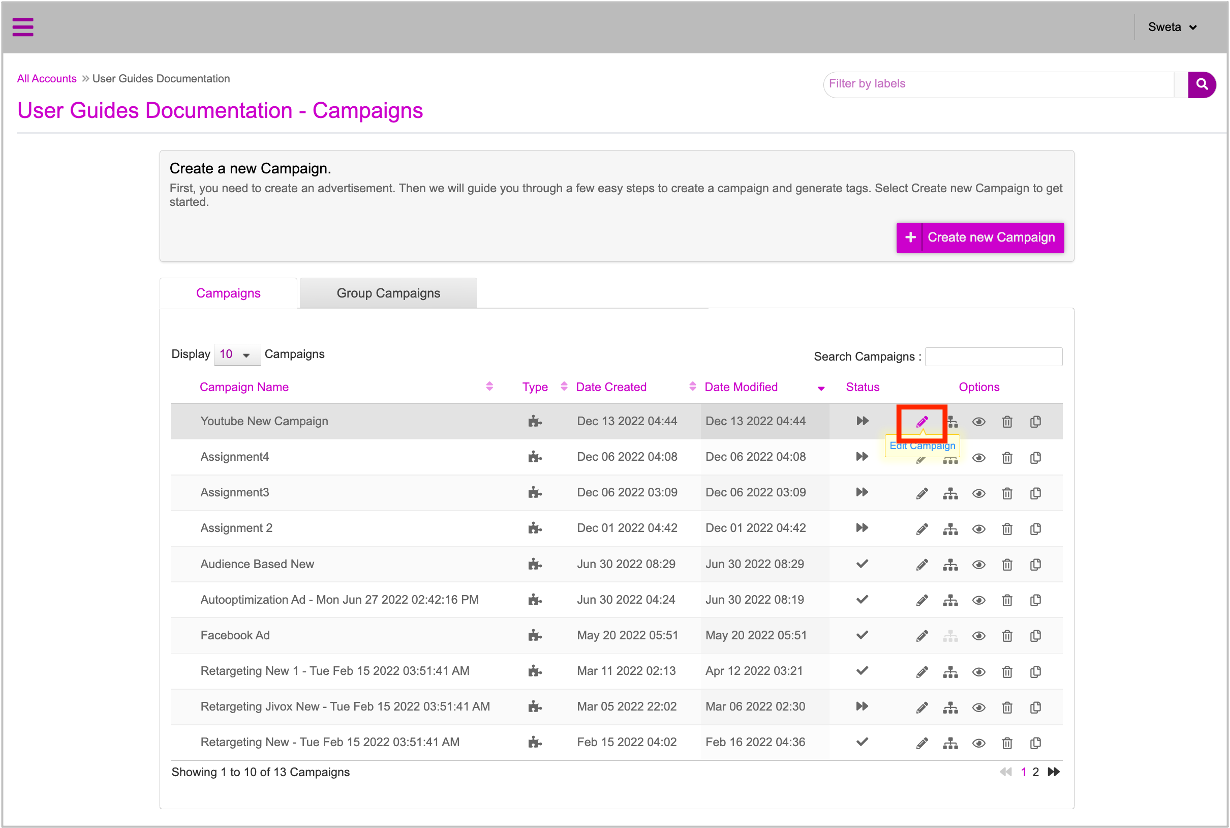This screenshot has width=1230, height=828.
Task: Click the edit pencil for Youtube New Campaign
Action: [x=922, y=422]
